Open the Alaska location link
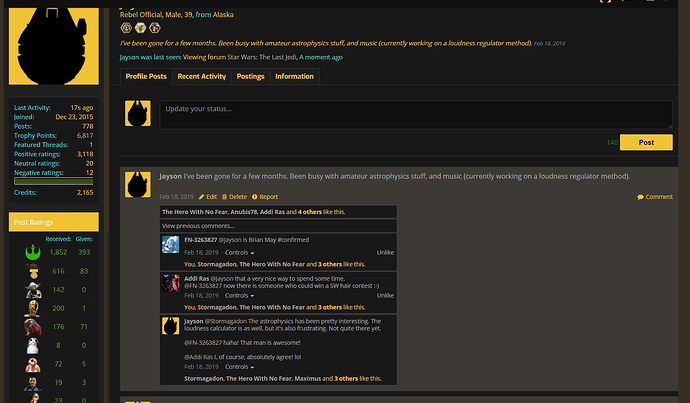The image size is (690, 403). [x=223, y=15]
